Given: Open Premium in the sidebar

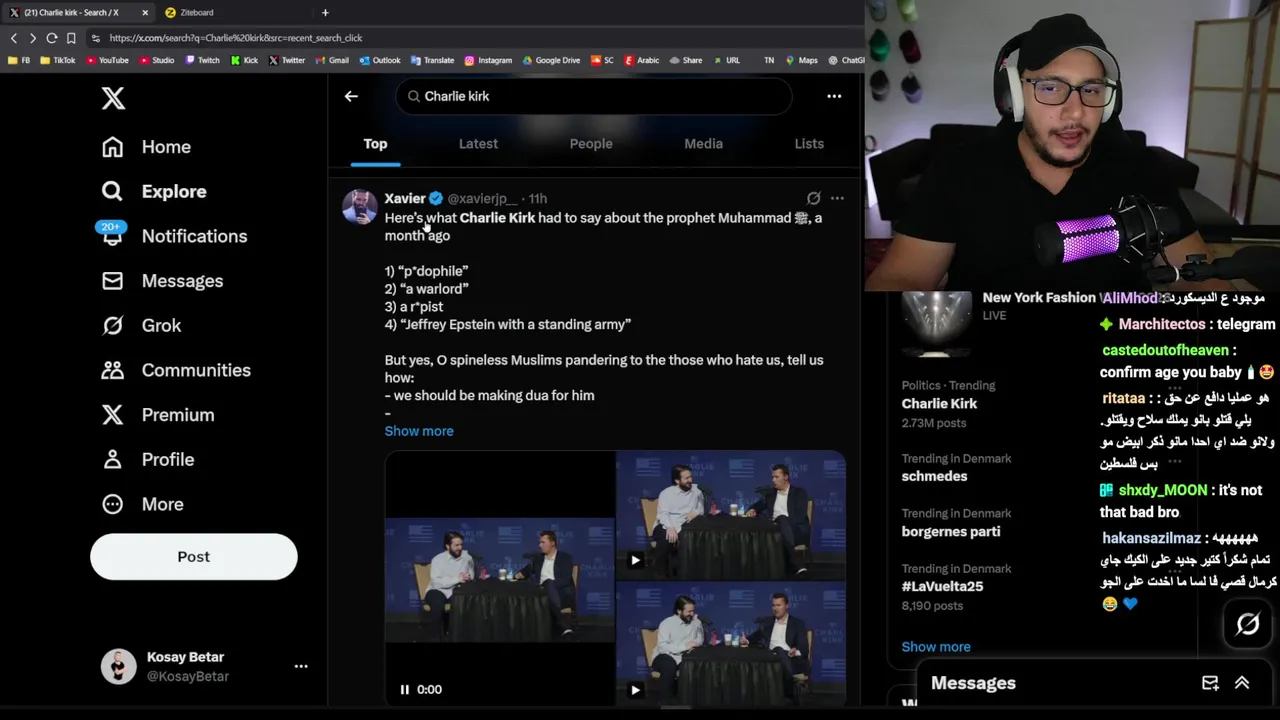Looking at the screenshot, I should point(158,415).
